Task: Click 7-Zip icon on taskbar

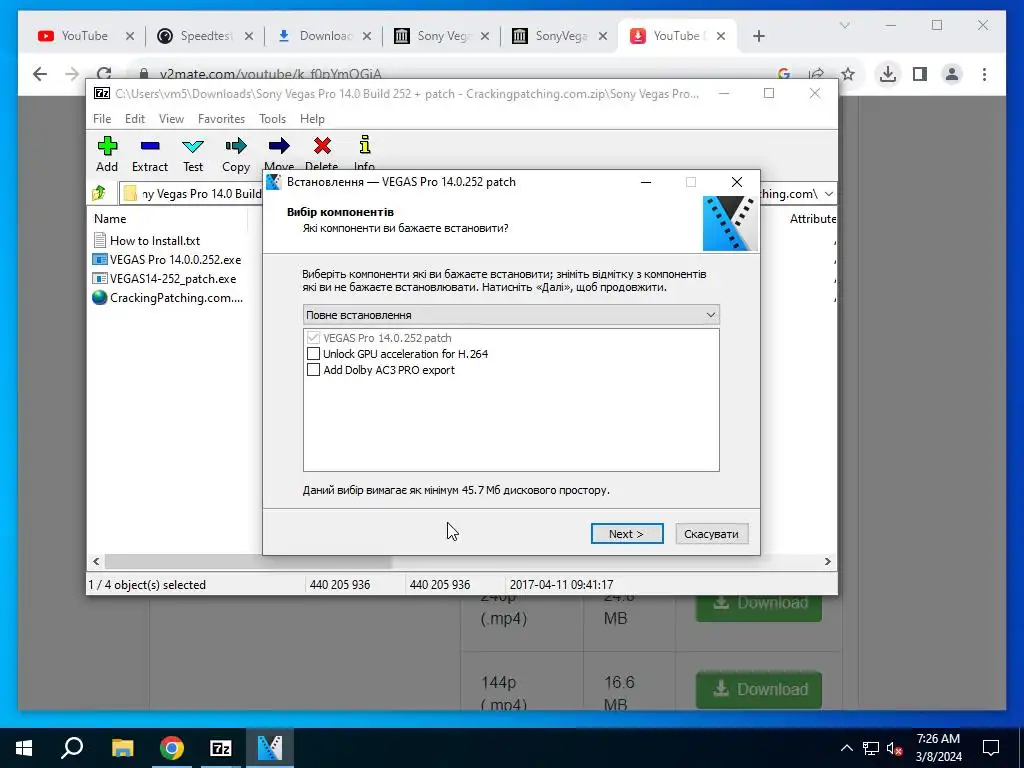Action: (x=221, y=748)
